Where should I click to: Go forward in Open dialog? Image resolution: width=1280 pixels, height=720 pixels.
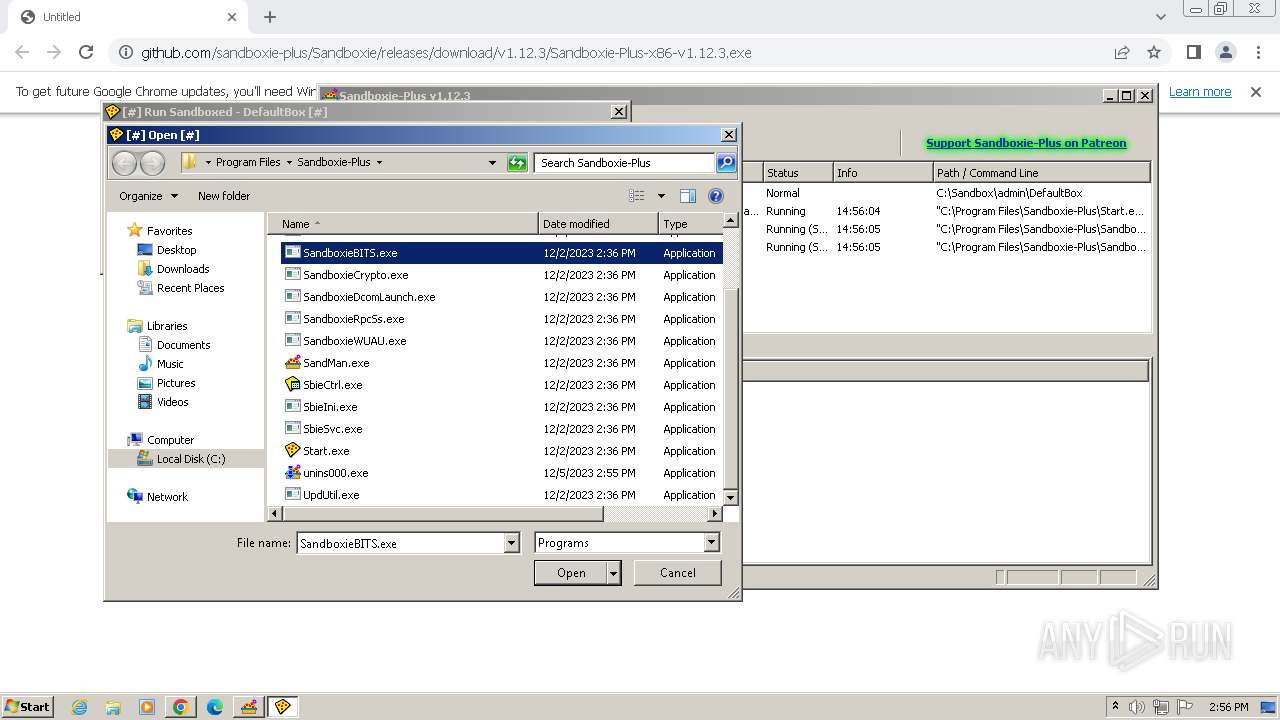tap(152, 163)
